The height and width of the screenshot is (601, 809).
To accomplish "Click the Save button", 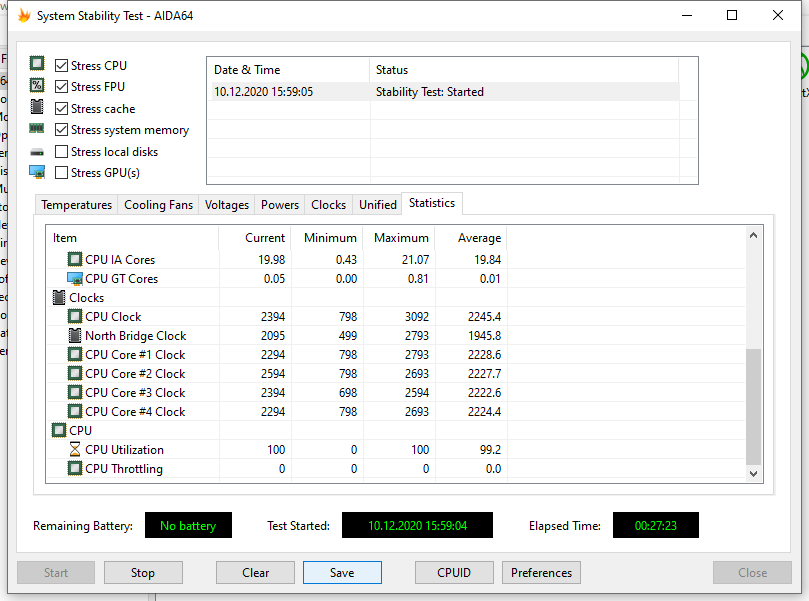I will (x=342, y=573).
